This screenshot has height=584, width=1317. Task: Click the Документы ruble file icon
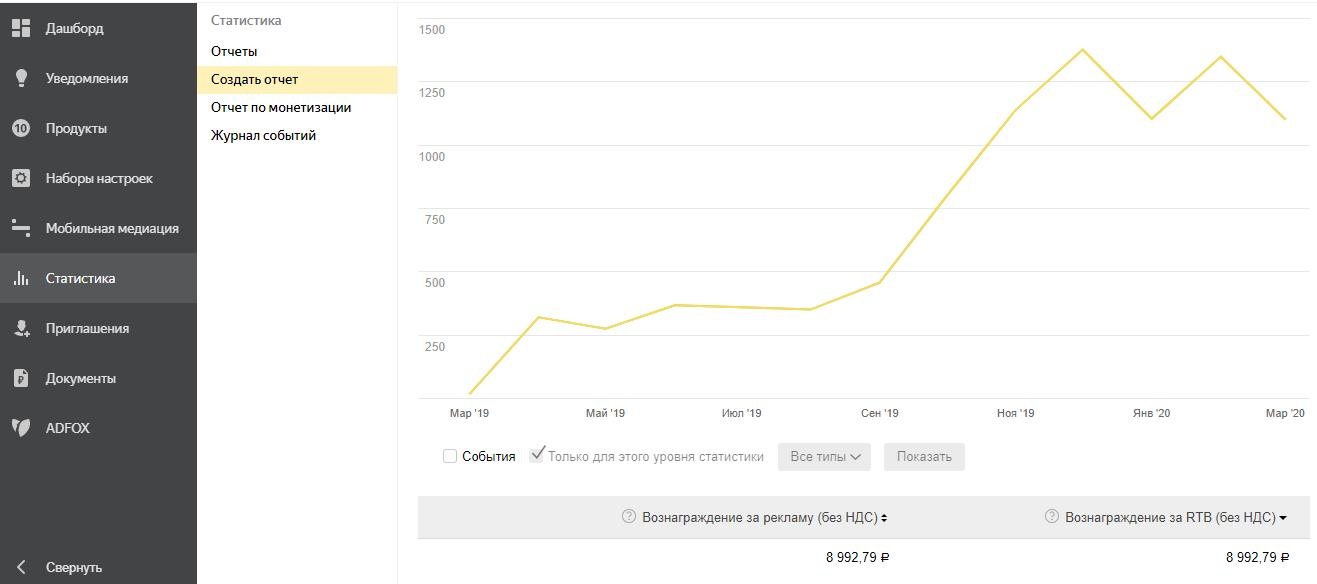point(21,378)
